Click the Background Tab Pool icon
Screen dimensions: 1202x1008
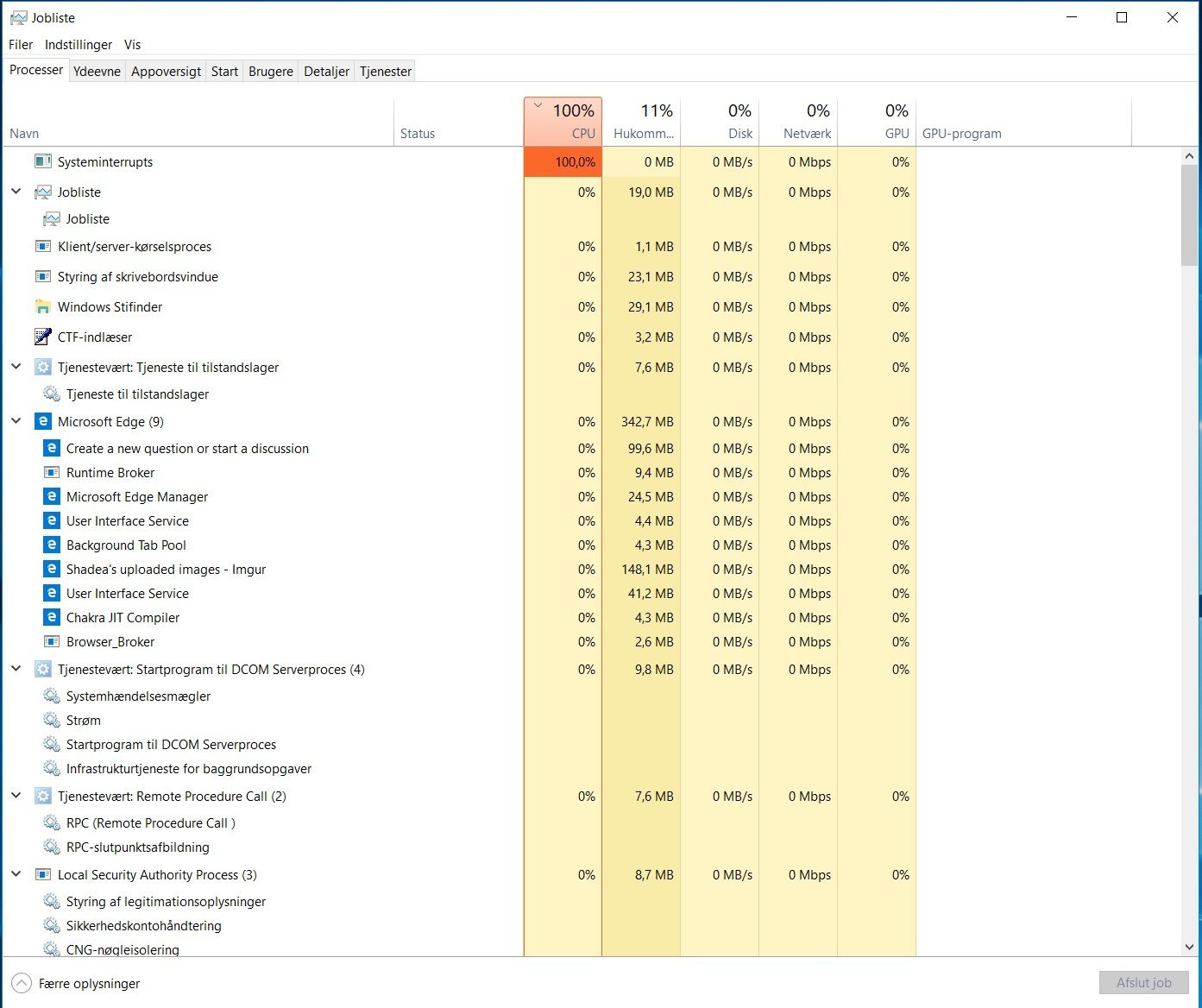point(51,545)
